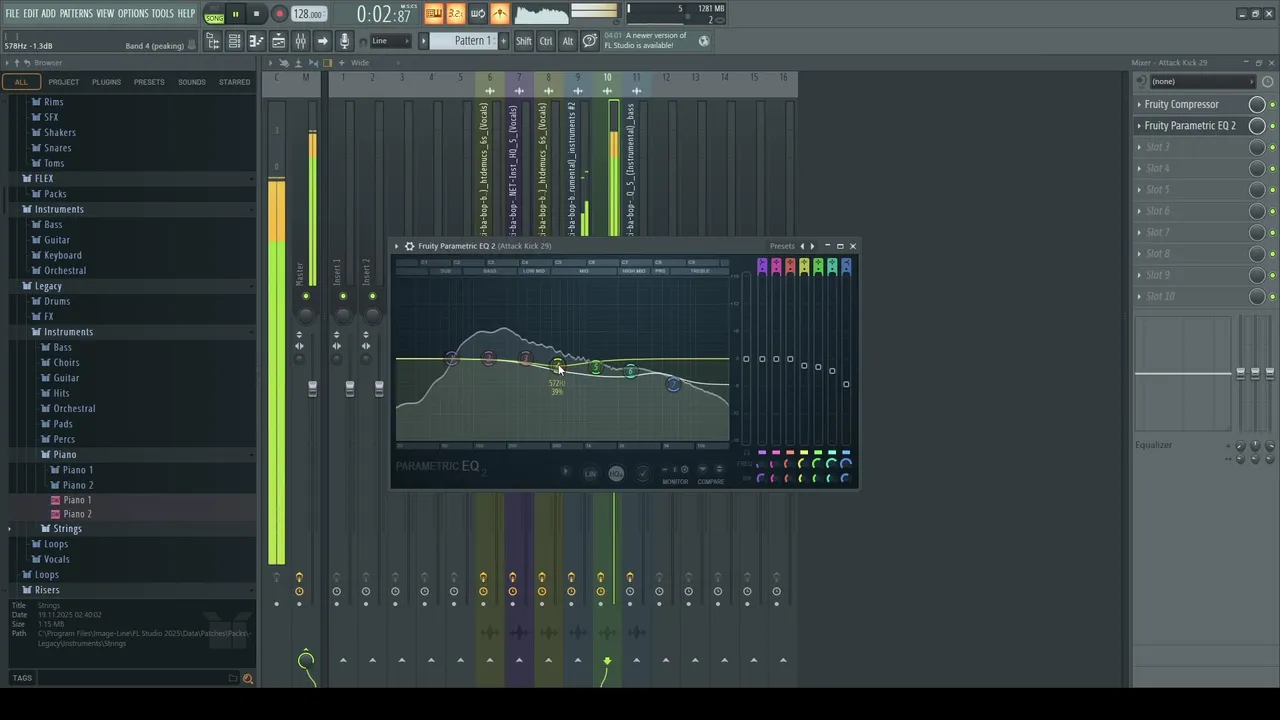Open the OPTIONS menu
Screen dimensions: 1280x720
tap(133, 13)
